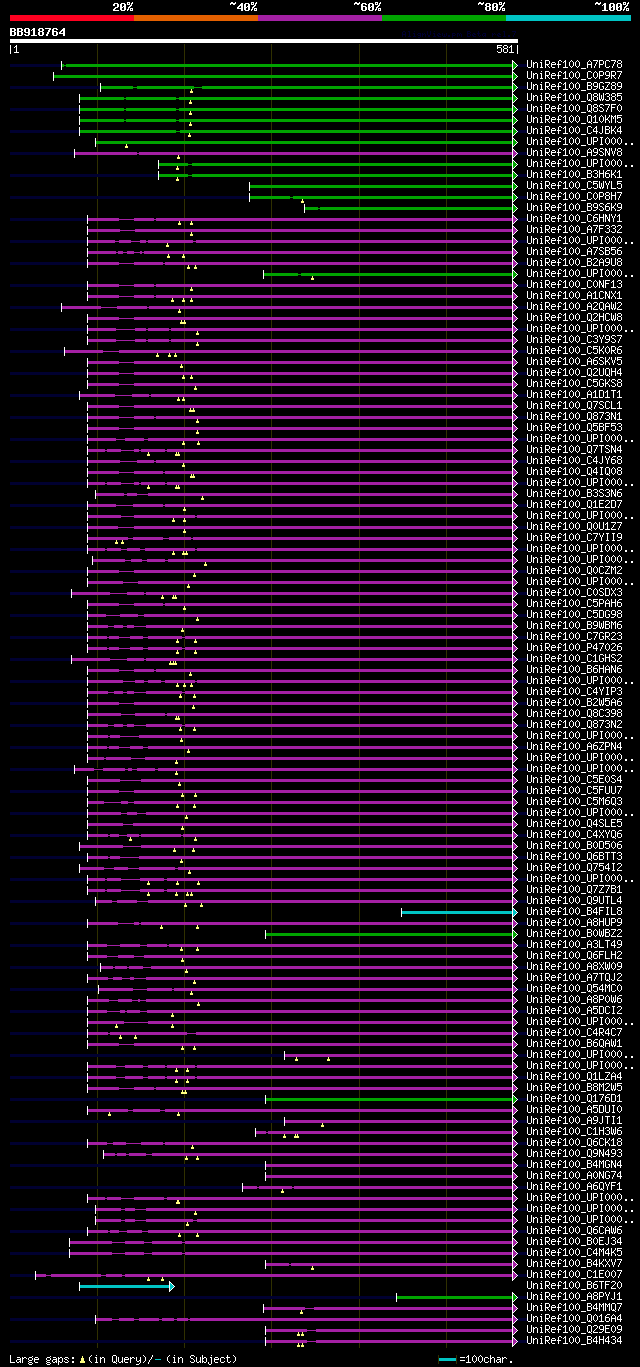Screen dimensions: 640x1367
Task: Select the UniRef100_Q176D1 label
Action: pos(574,1098)
